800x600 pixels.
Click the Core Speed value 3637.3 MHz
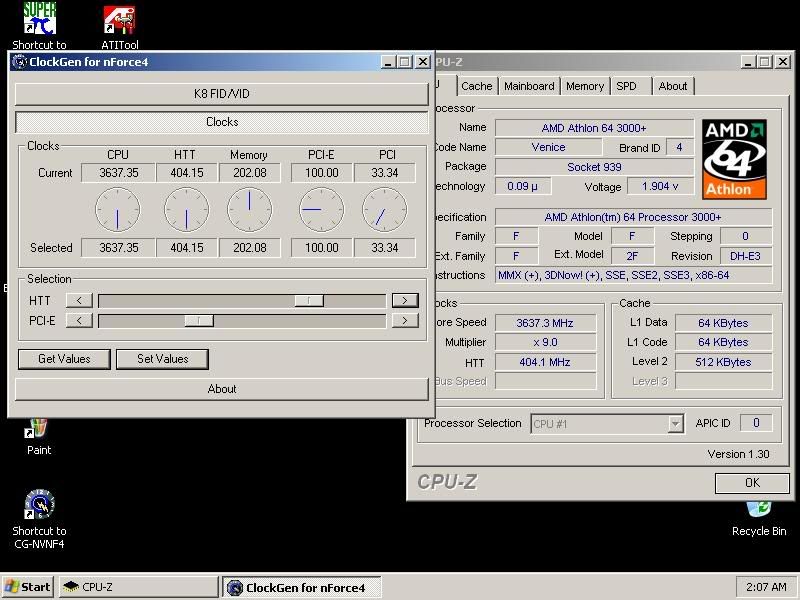(x=545, y=323)
